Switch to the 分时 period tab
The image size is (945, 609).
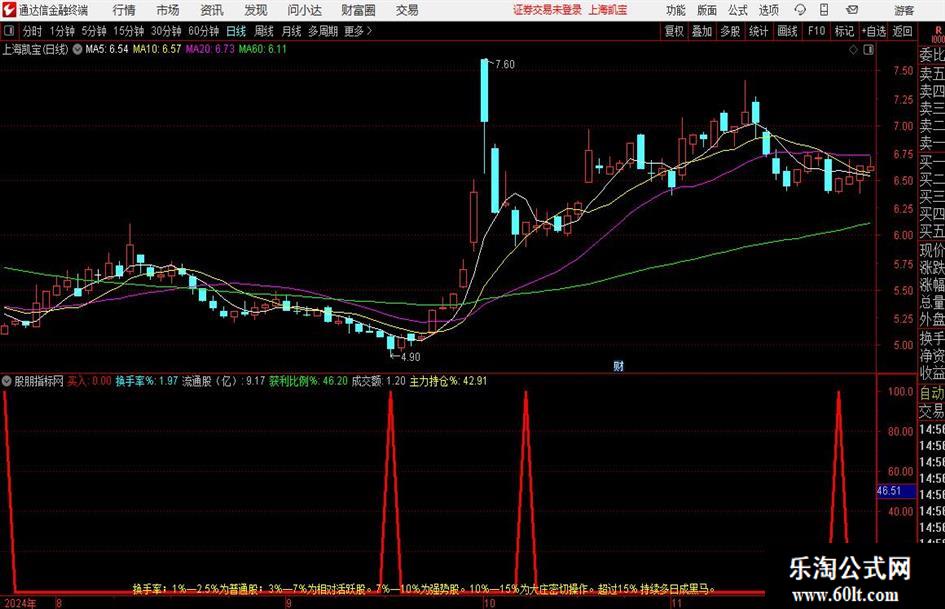click(32, 31)
